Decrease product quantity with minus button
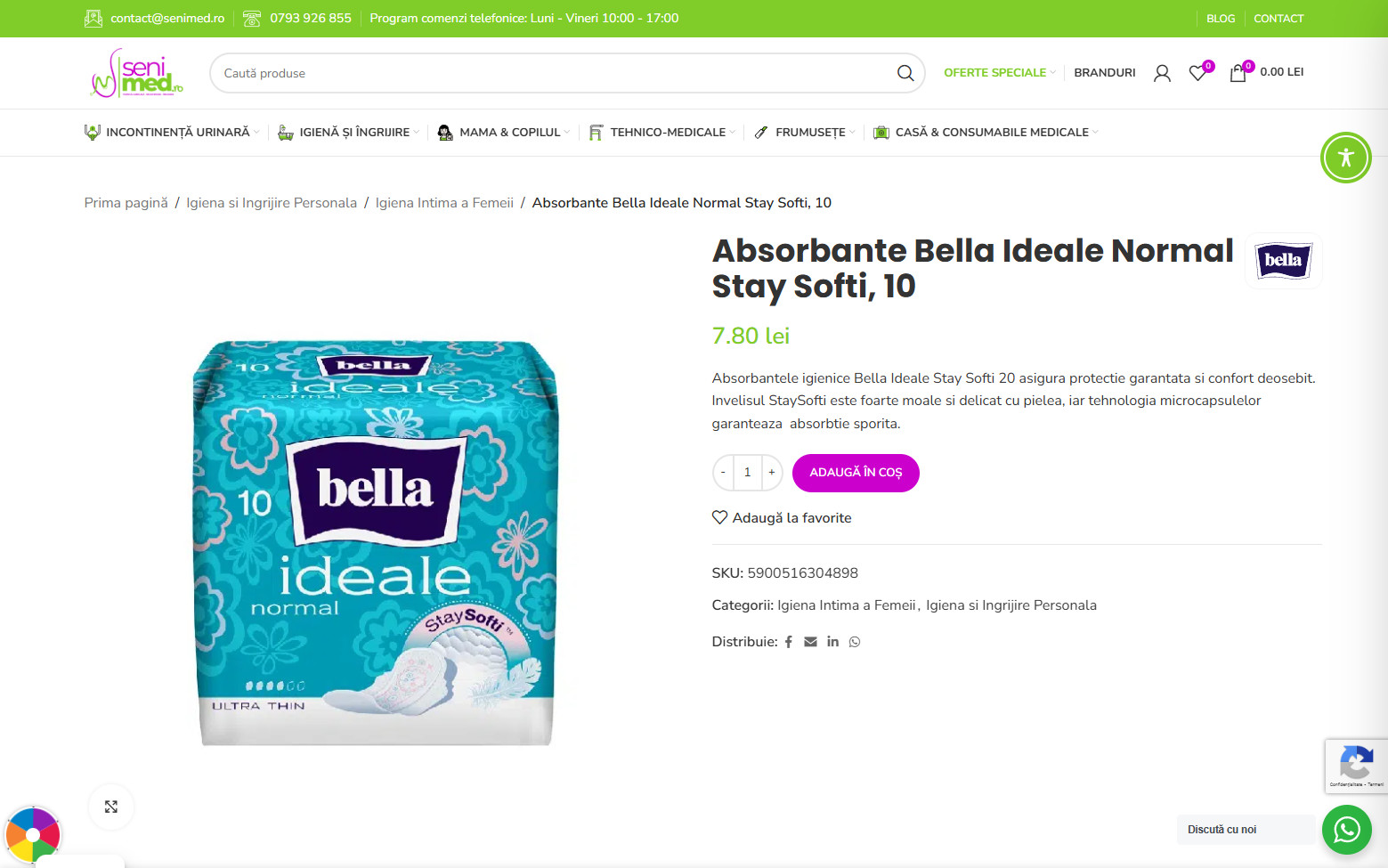Image resolution: width=1388 pixels, height=868 pixels. click(x=723, y=473)
